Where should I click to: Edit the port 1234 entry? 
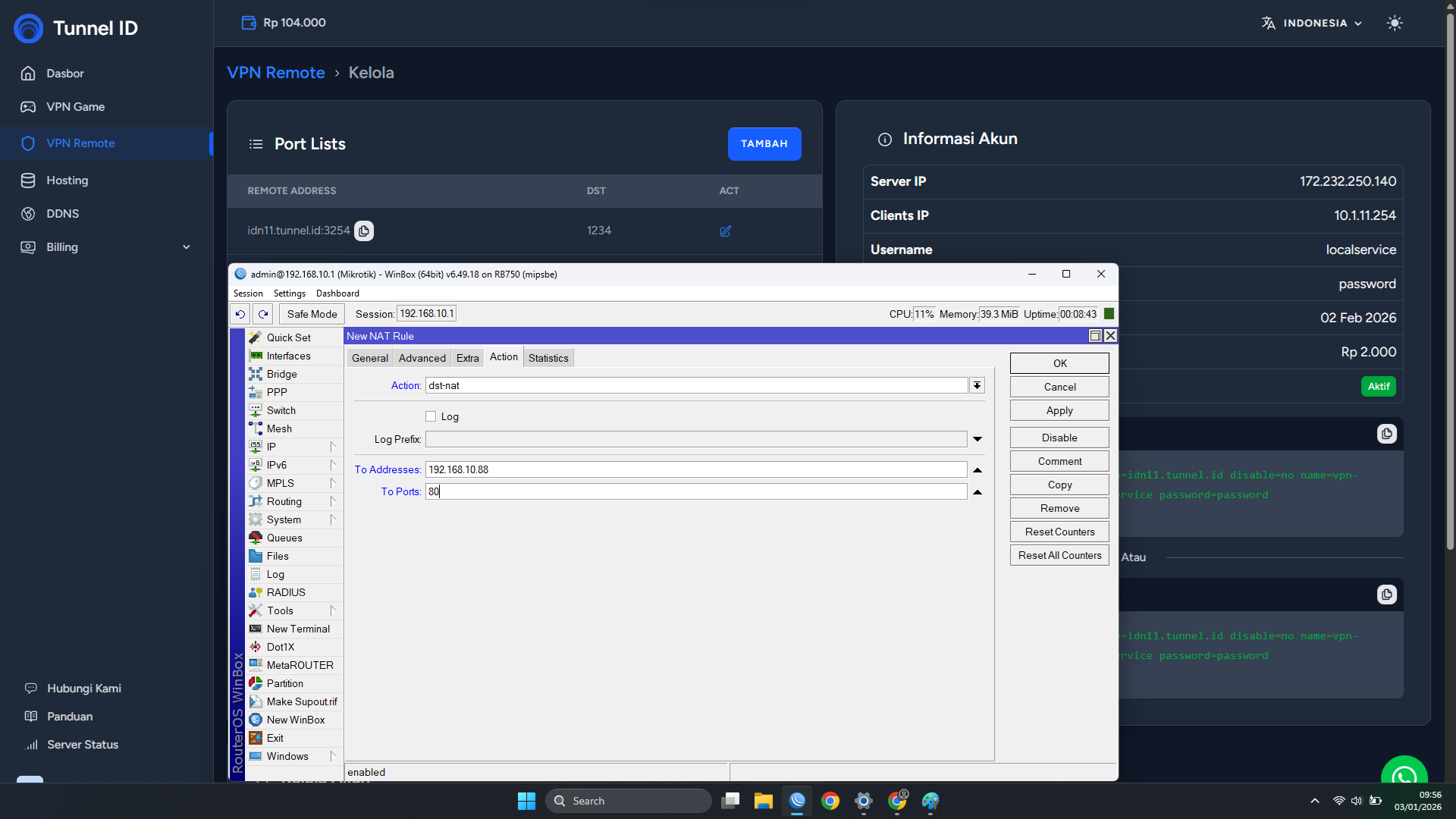coord(725,231)
